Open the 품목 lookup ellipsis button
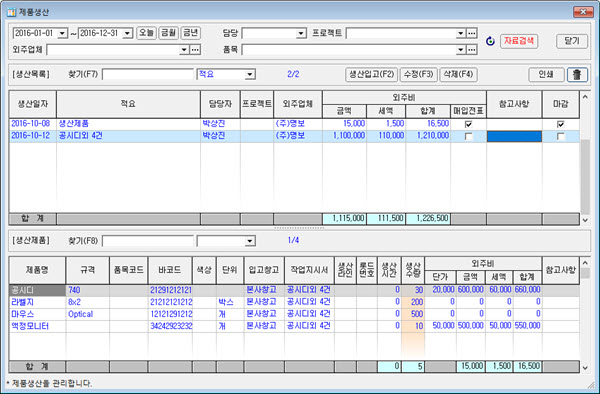Viewport: 600px width, 394px height. point(472,50)
